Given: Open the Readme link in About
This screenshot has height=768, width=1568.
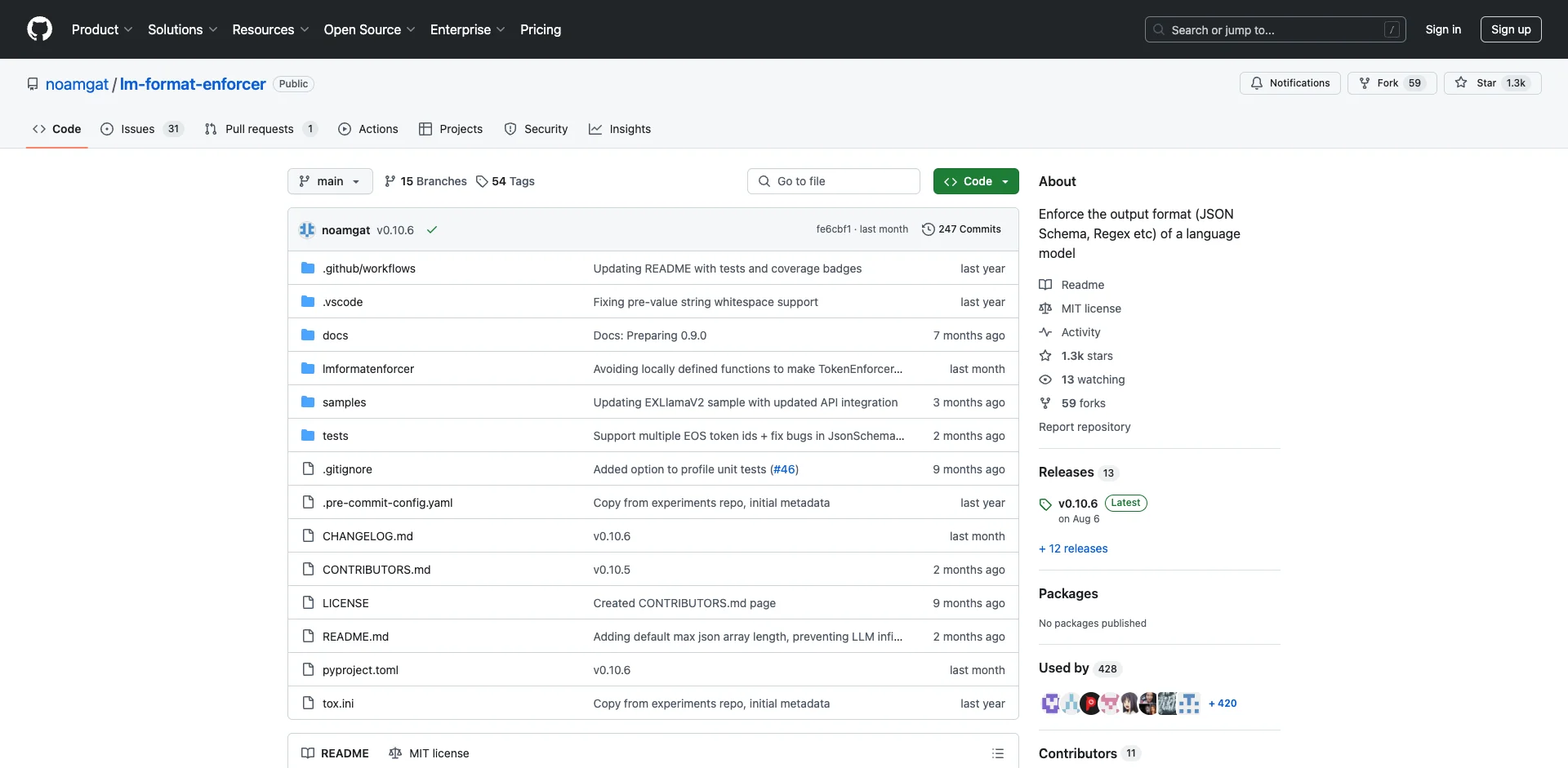Looking at the screenshot, I should (x=1071, y=285).
